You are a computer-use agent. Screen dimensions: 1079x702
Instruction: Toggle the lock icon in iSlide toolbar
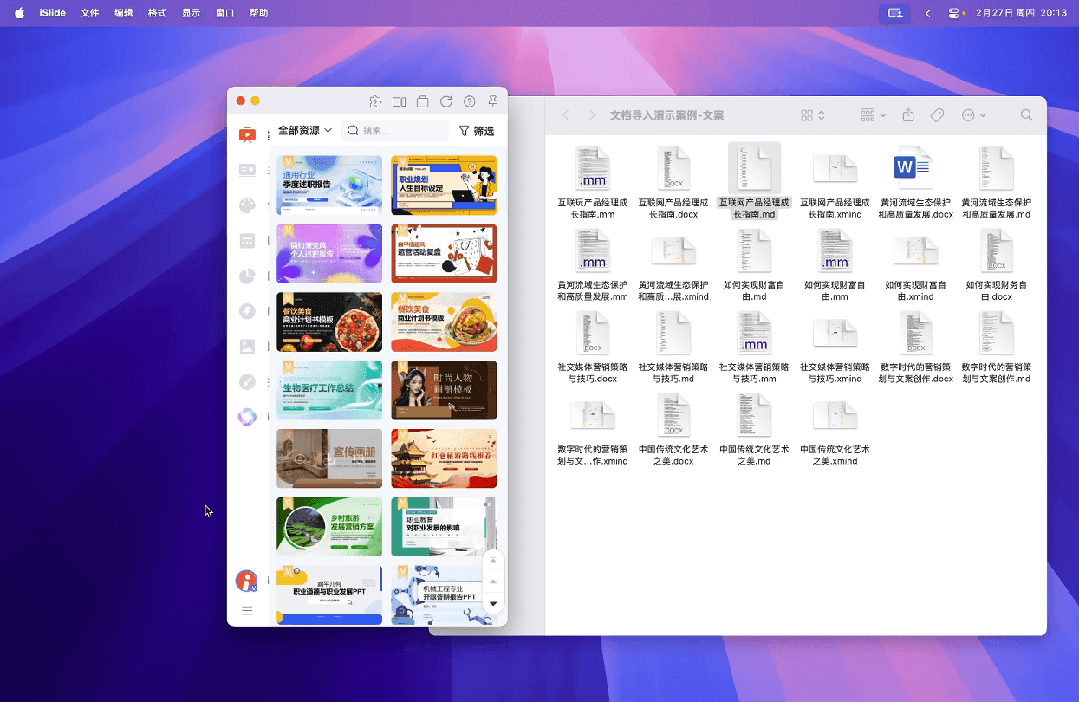tap(422, 101)
